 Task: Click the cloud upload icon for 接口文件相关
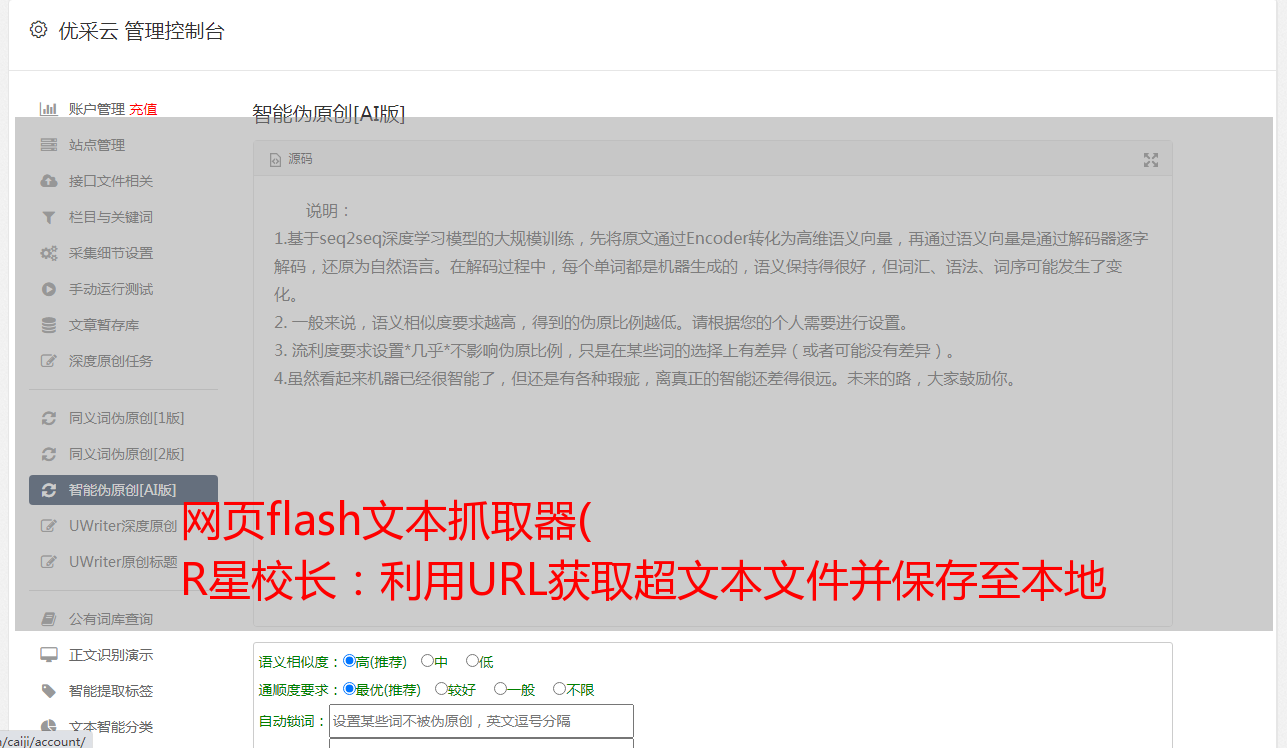point(48,181)
